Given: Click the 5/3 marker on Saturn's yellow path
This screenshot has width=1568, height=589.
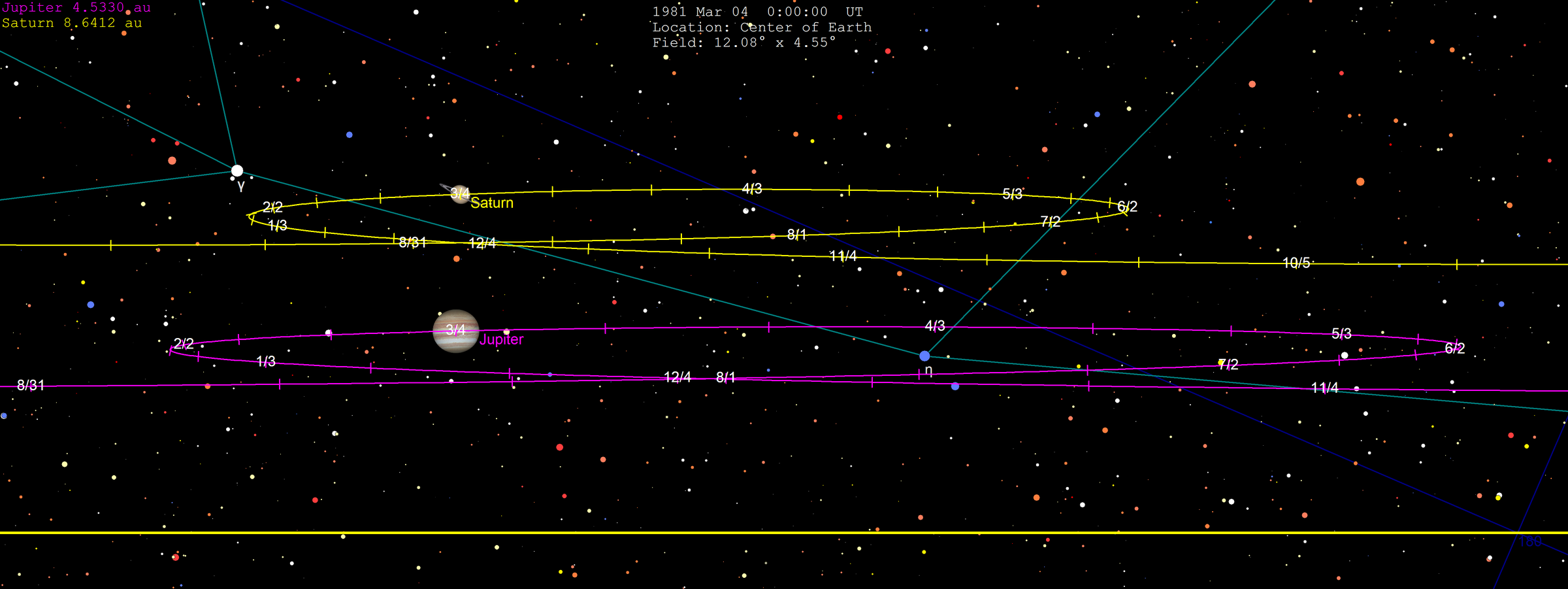Looking at the screenshot, I should (x=1012, y=194).
